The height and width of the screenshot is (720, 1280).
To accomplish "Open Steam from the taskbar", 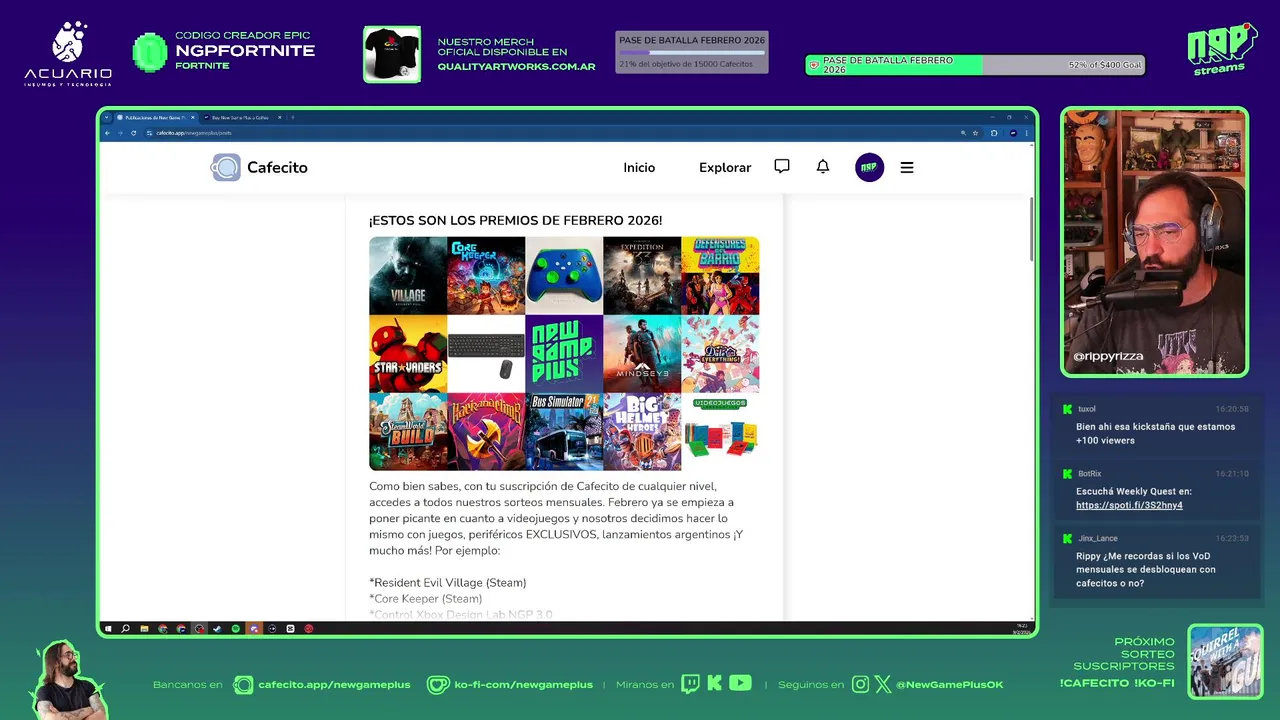I will point(217,629).
